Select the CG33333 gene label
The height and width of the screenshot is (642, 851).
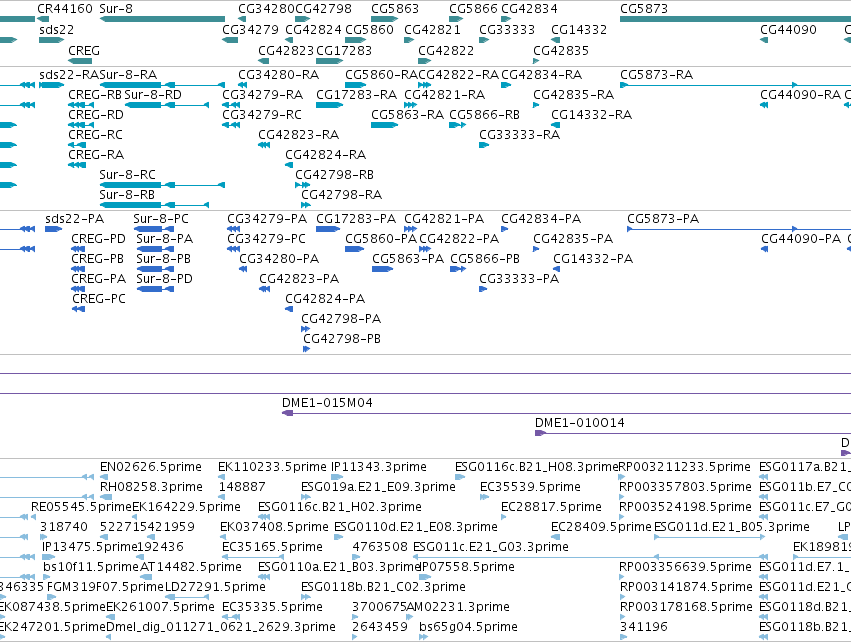[507, 30]
